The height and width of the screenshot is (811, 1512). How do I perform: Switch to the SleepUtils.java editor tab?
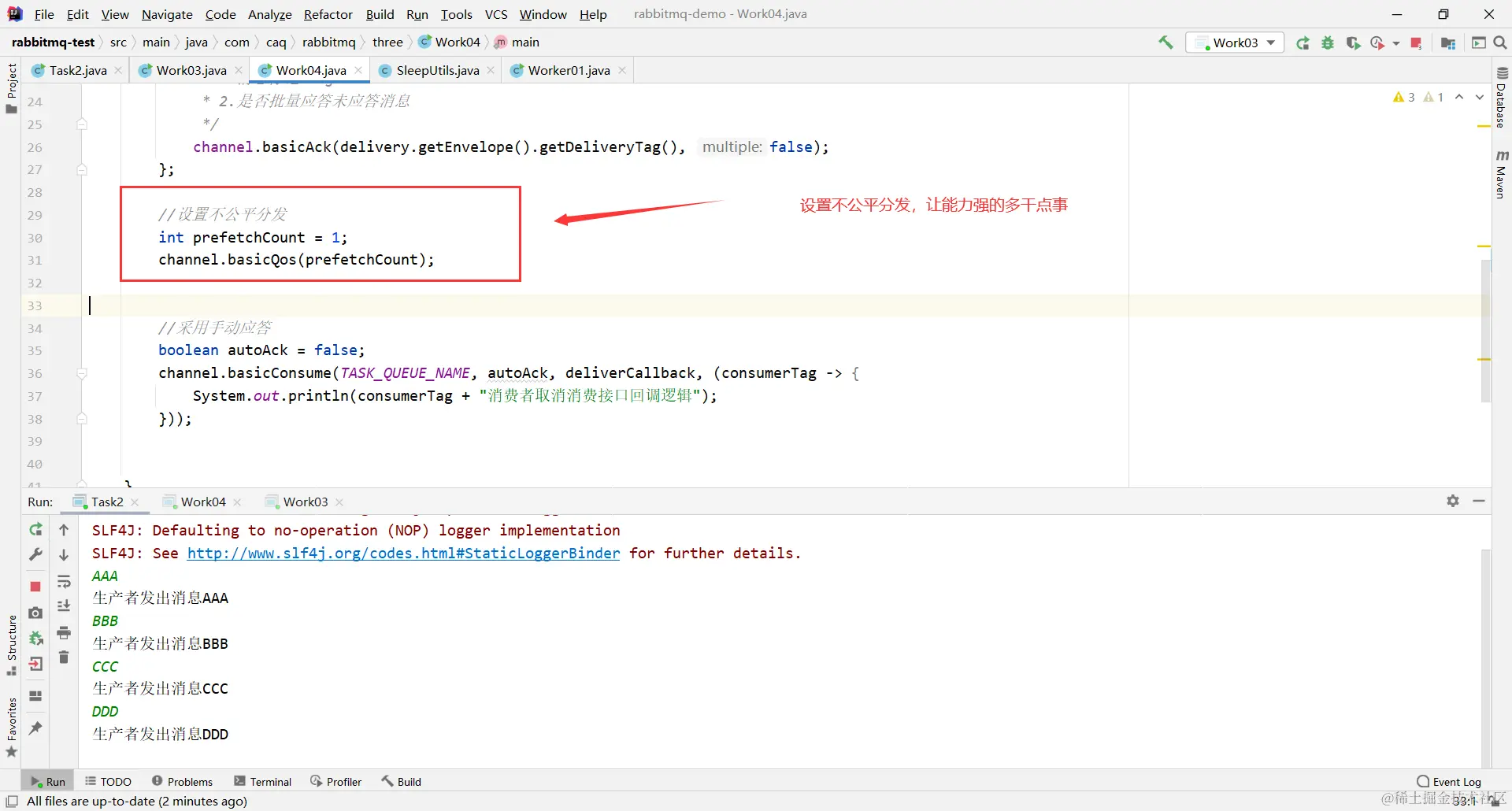click(437, 70)
